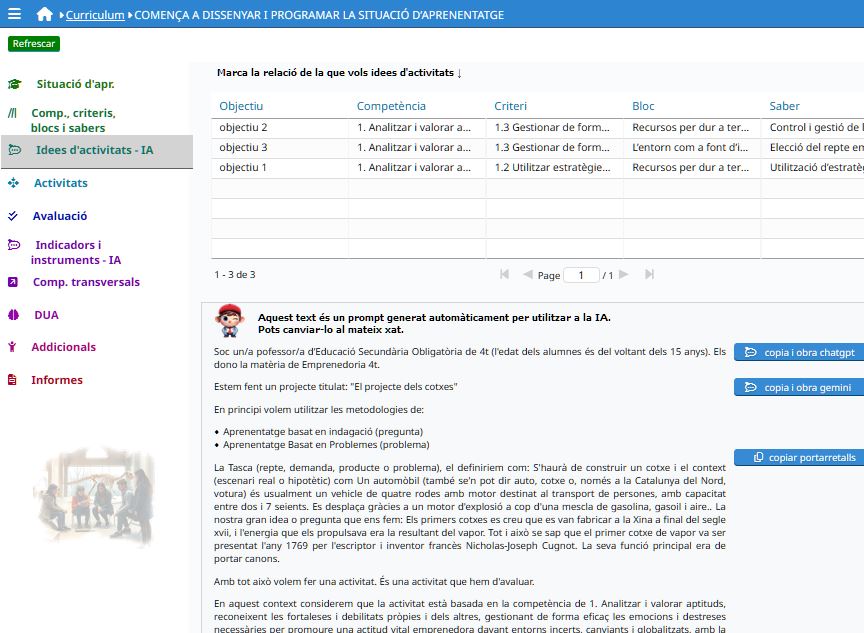Select Idees d'activitats - IA menu item
Image resolution: width=864 pixels, height=633 pixels.
pyautogui.click(x=95, y=150)
